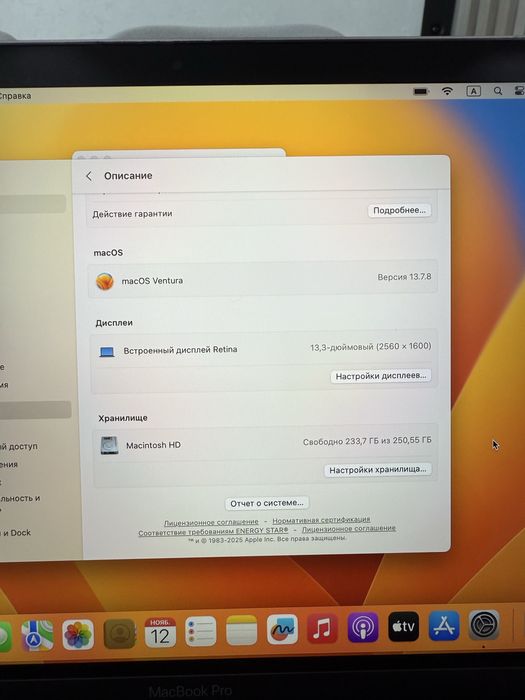This screenshot has width=525, height=700.
Task: Open Contacts app in the Dock
Action: click(120, 633)
